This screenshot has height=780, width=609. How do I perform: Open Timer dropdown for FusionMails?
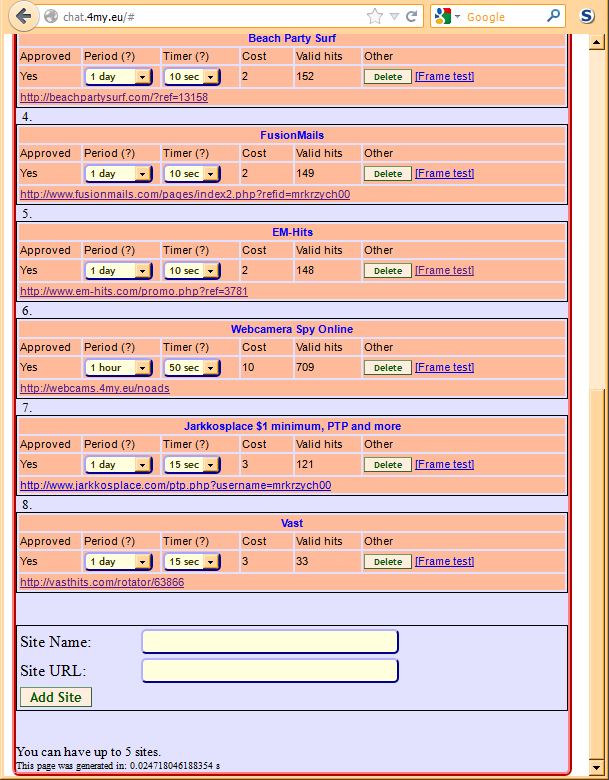point(192,174)
